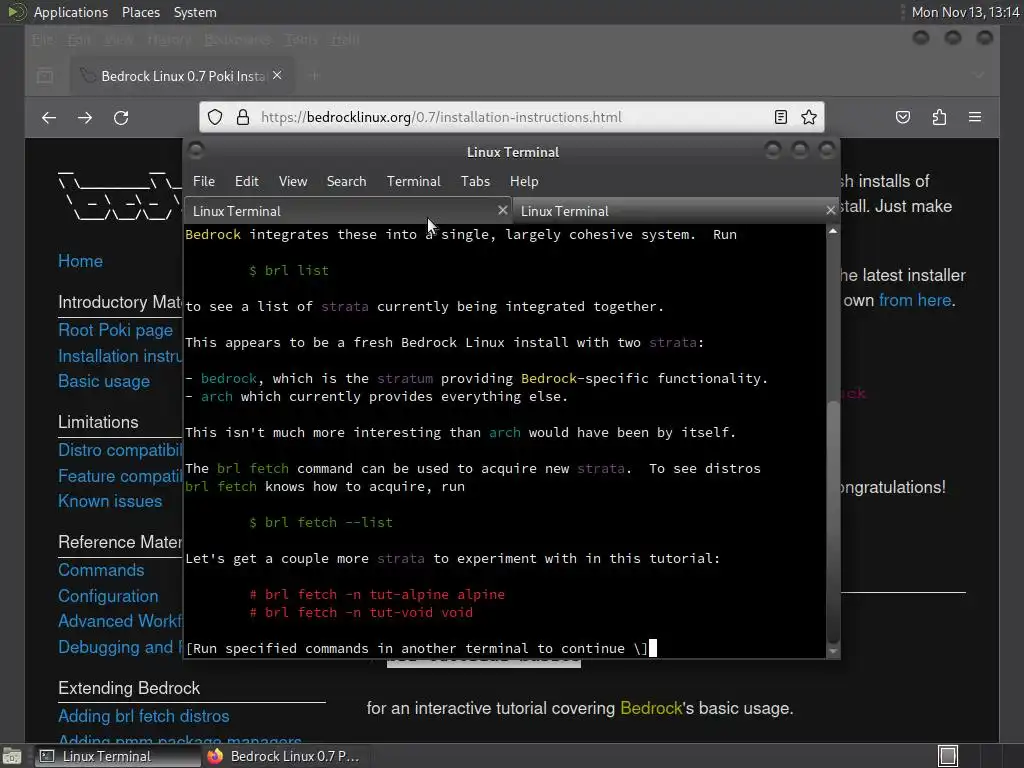Click workspace switcher in bottom panel
Screen dimensions: 1024x768
948,756
